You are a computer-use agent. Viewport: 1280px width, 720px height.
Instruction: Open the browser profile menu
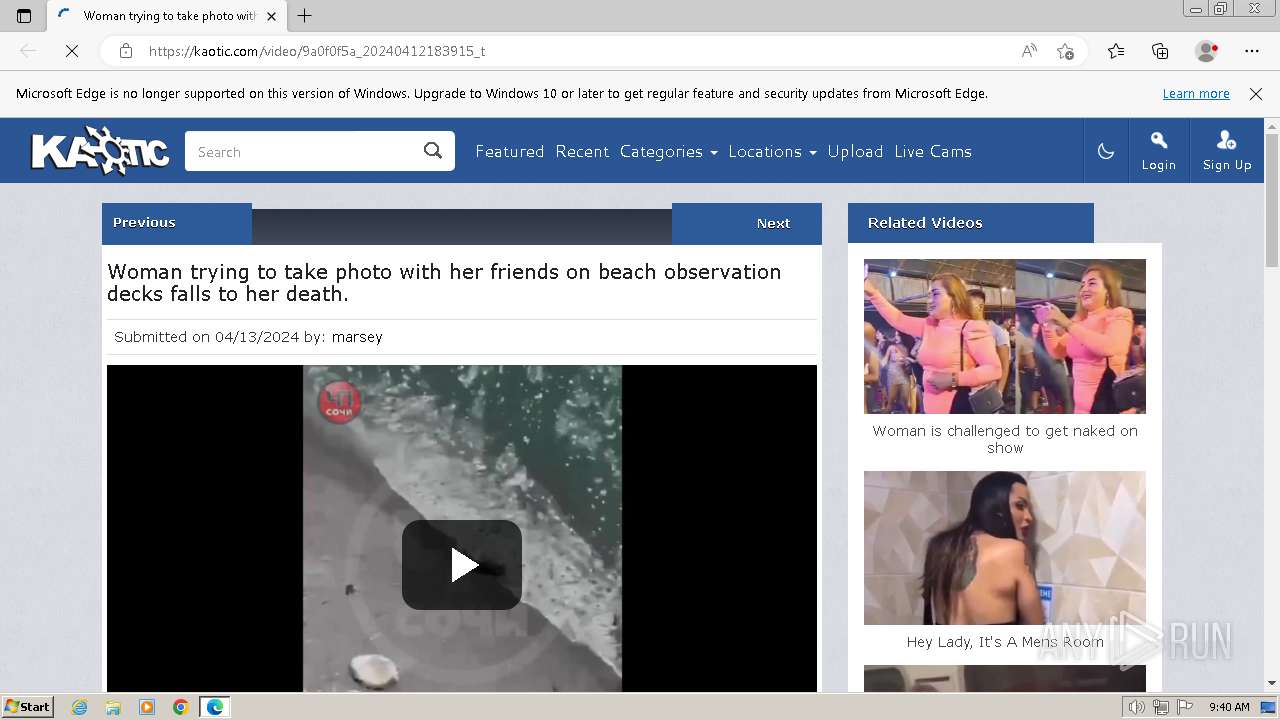click(x=1207, y=51)
